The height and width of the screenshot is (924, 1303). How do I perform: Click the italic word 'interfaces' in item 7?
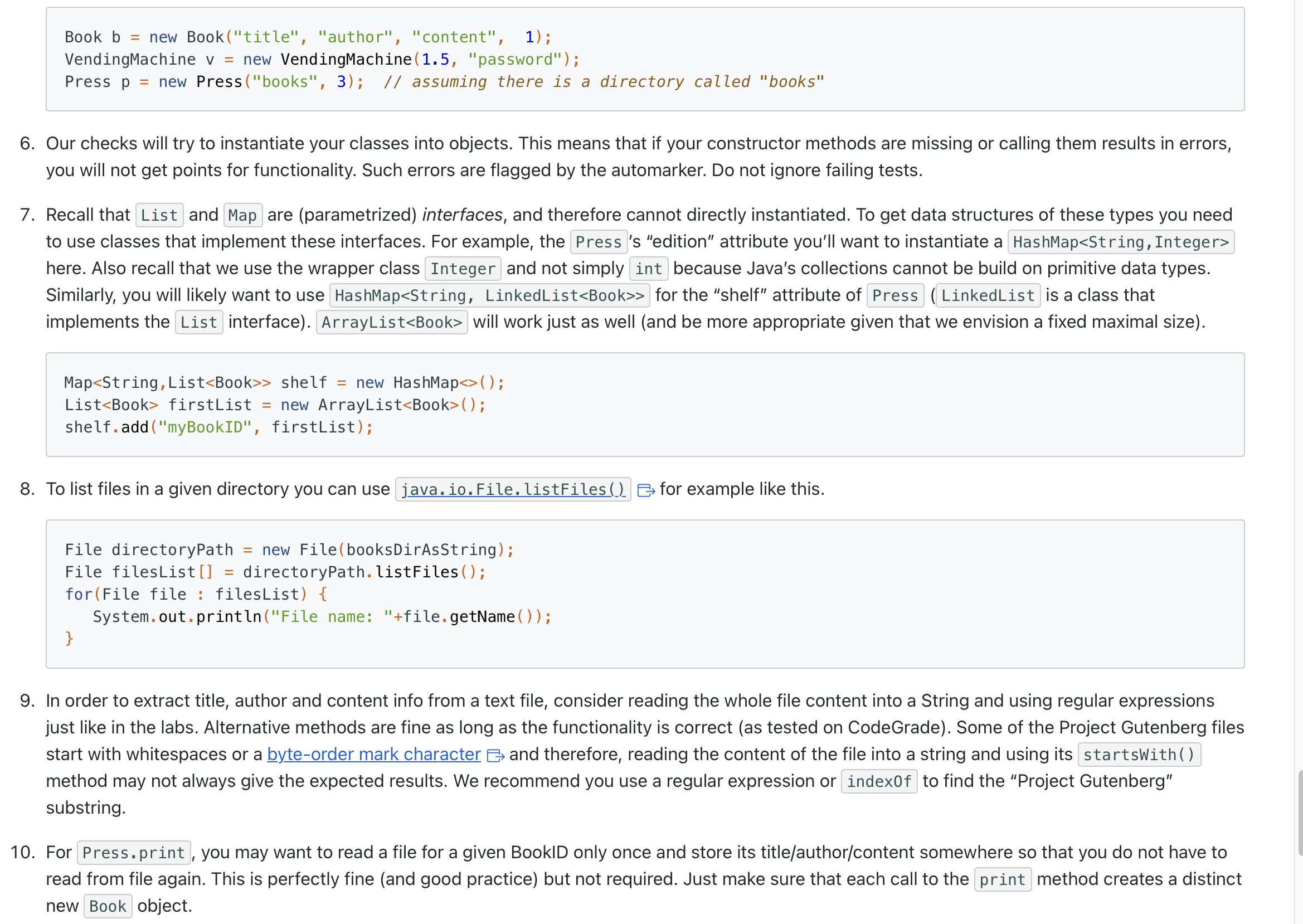point(462,215)
